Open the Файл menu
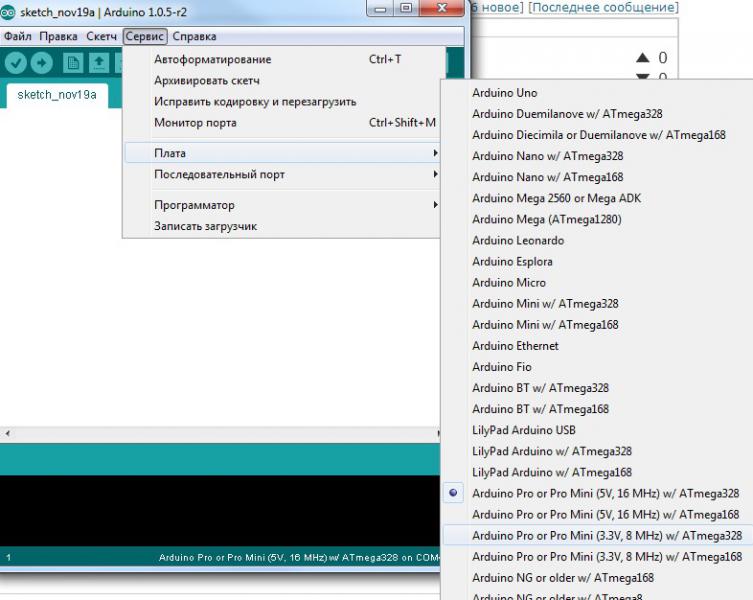The width and height of the screenshot is (753, 600). [18, 37]
